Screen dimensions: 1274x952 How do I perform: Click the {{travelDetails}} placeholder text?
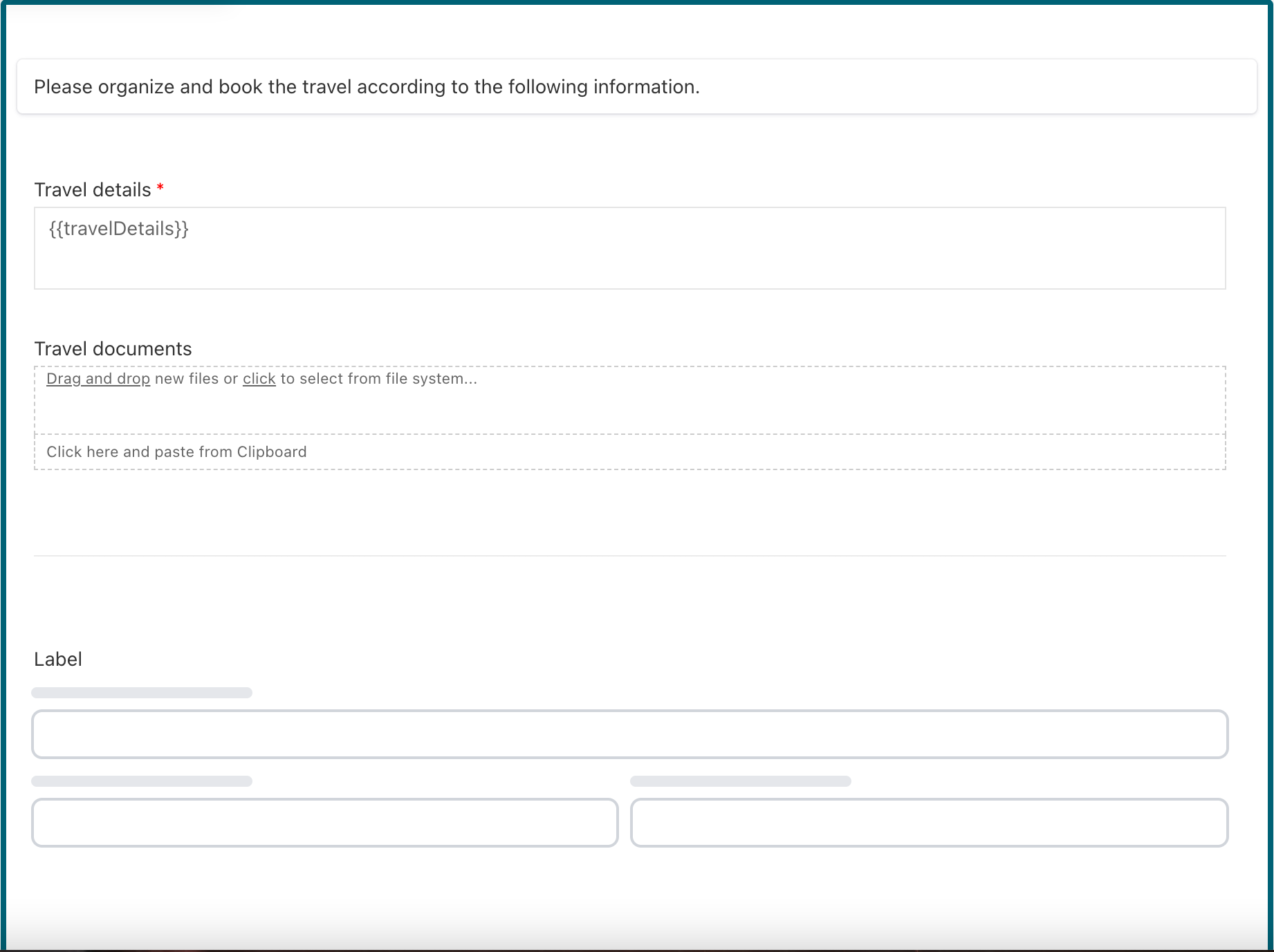119,229
